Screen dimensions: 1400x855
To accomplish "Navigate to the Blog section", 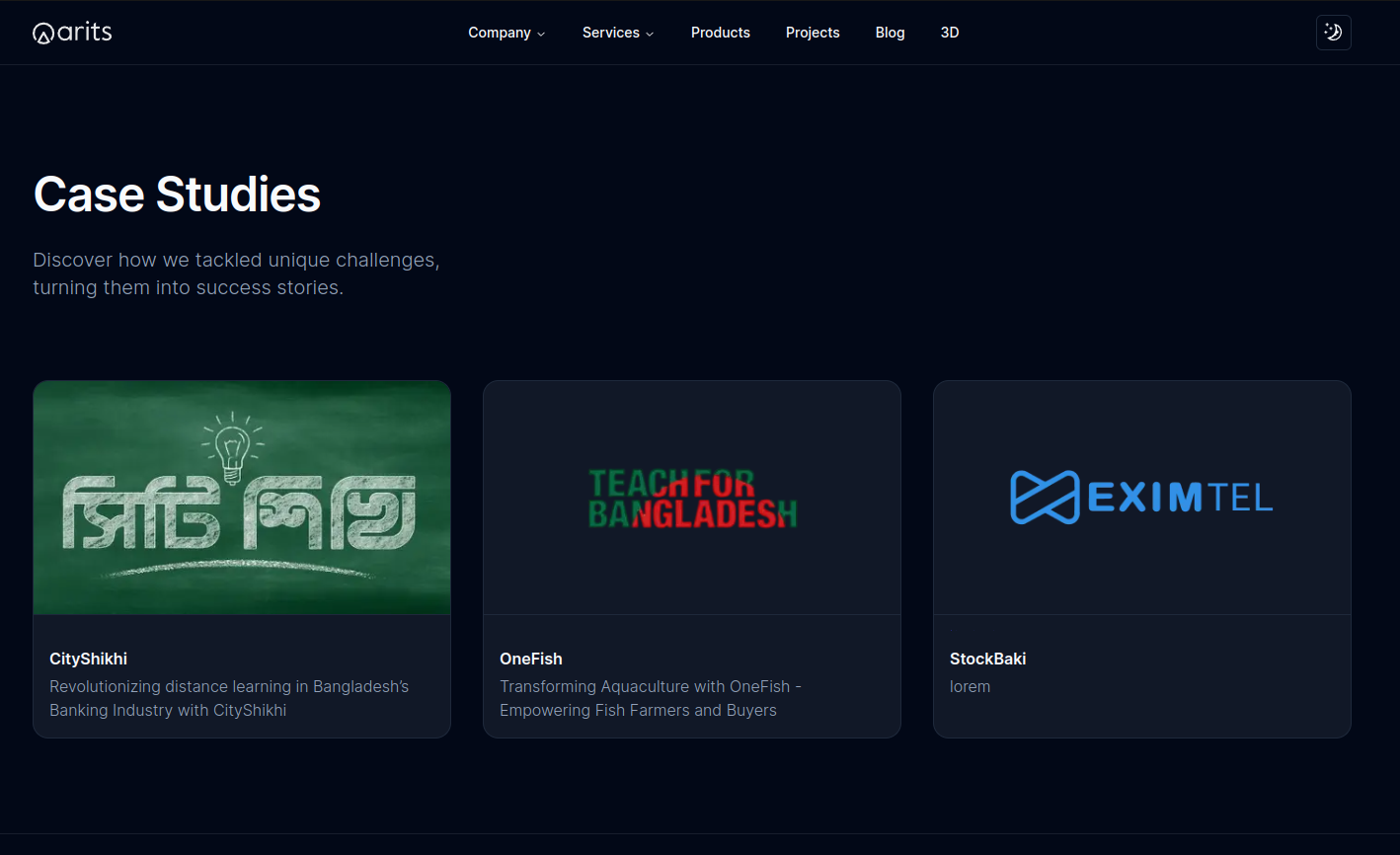I will pyautogui.click(x=890, y=32).
